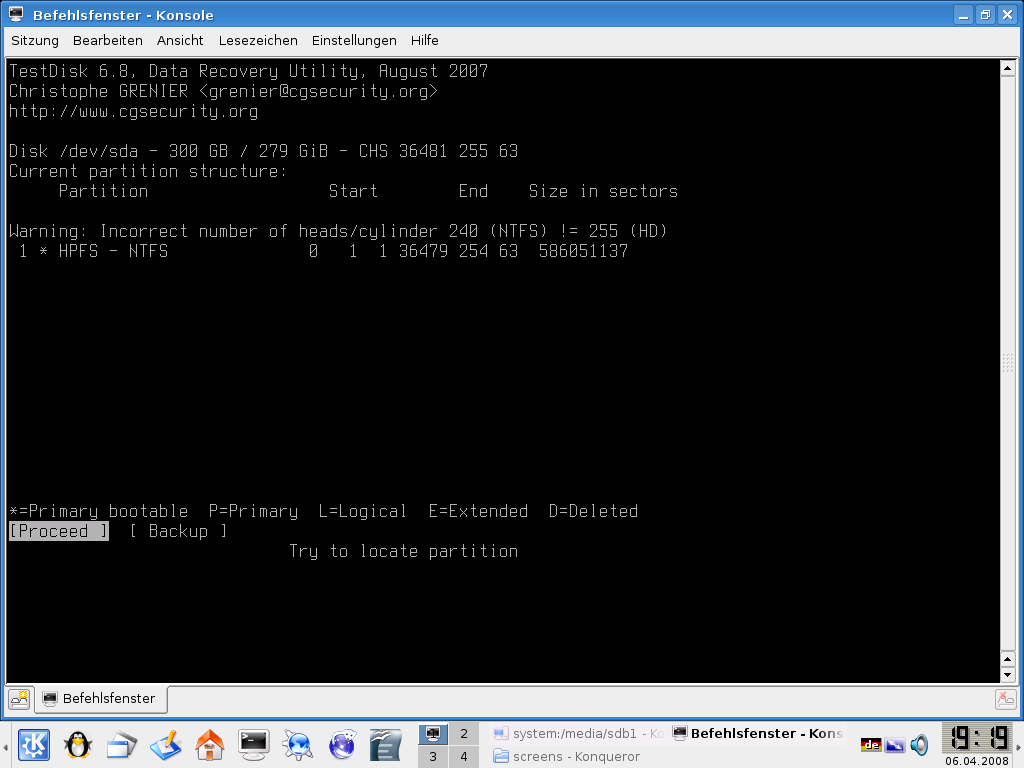The height and width of the screenshot is (768, 1024).
Task: Launch the Konsole terminal icon in panel
Action: [x=253, y=745]
